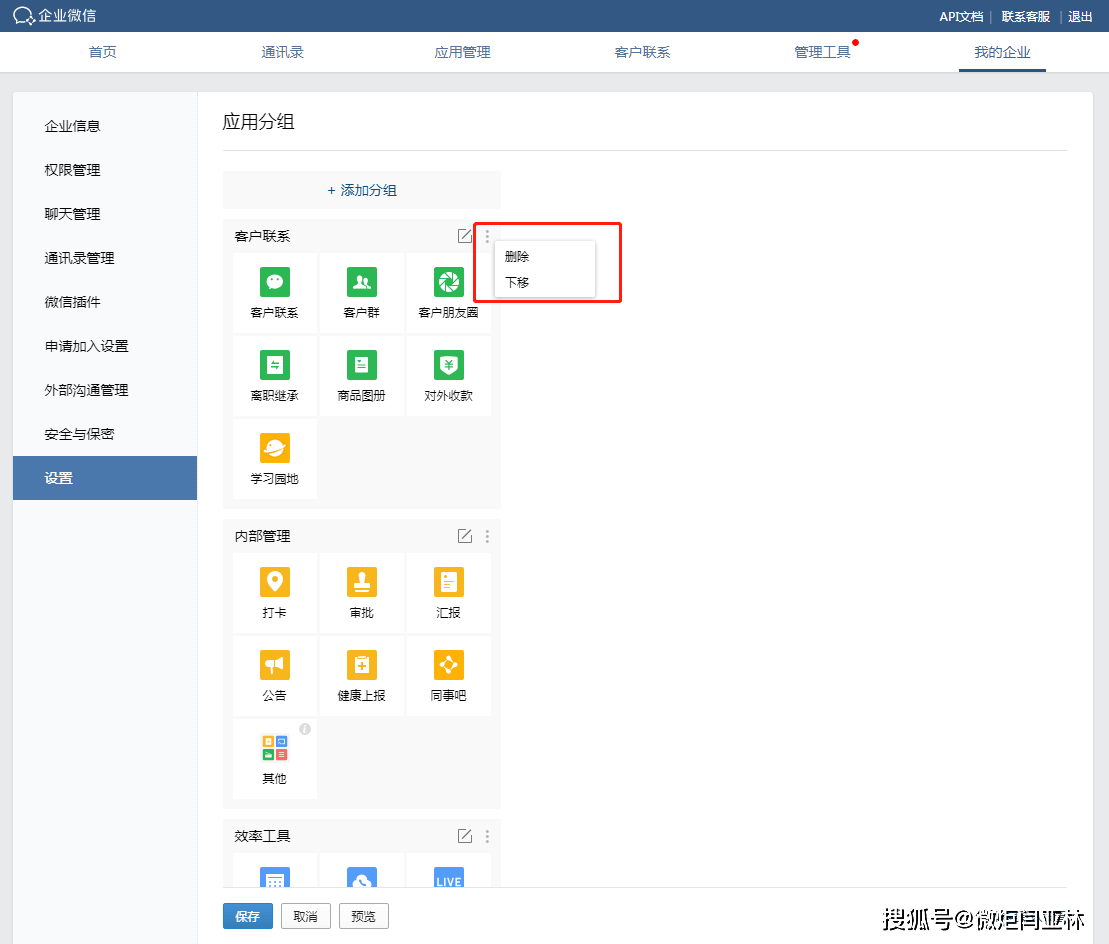
Task: Select 下移 in the popup menu
Action: (517, 283)
